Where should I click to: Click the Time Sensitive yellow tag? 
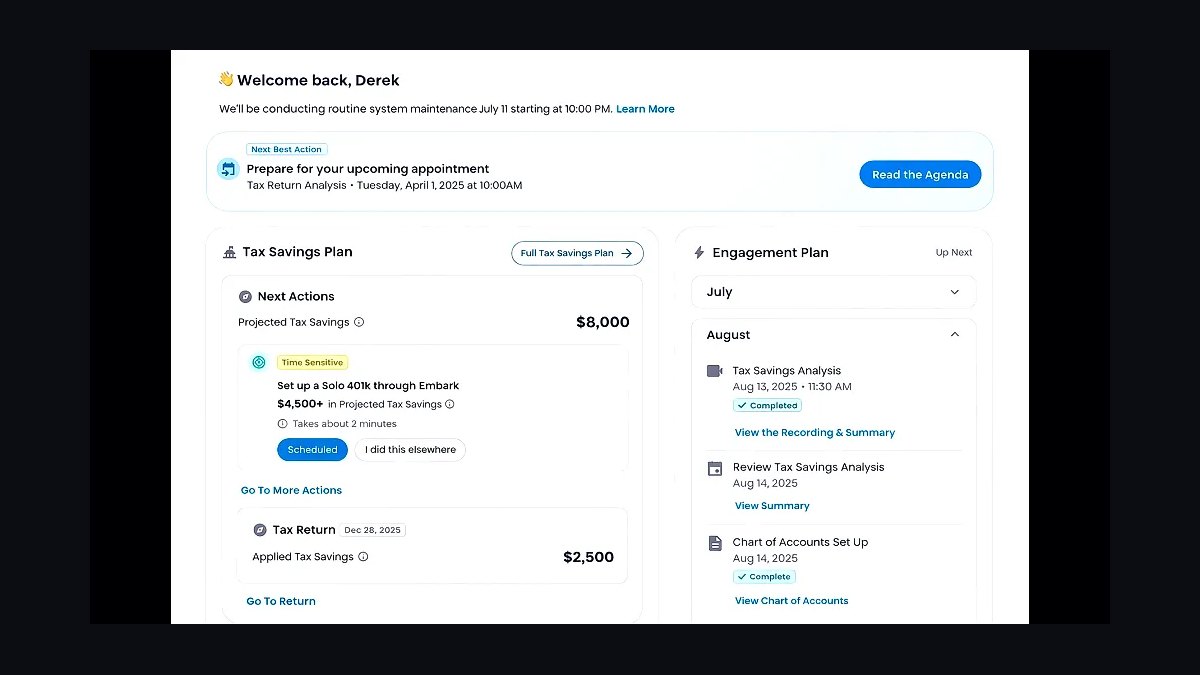pos(312,363)
